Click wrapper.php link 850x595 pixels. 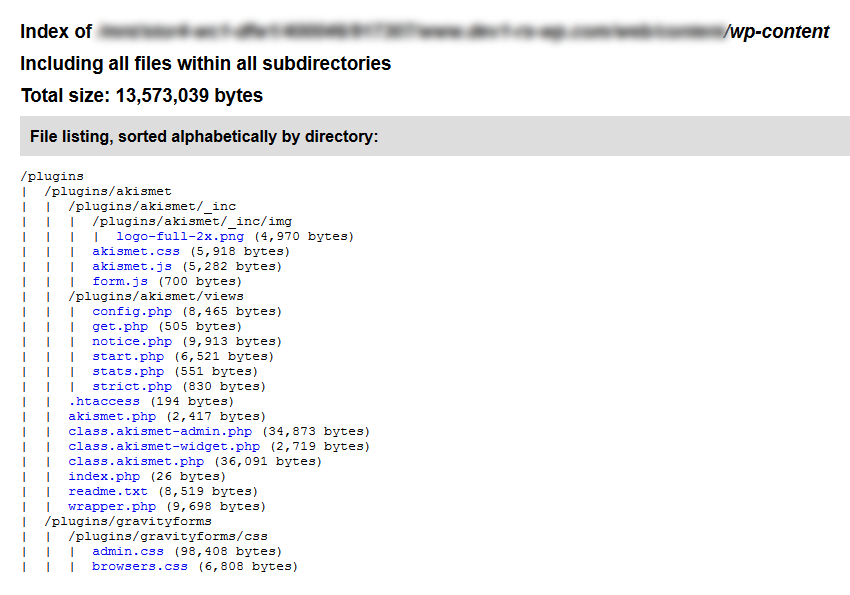[112, 506]
